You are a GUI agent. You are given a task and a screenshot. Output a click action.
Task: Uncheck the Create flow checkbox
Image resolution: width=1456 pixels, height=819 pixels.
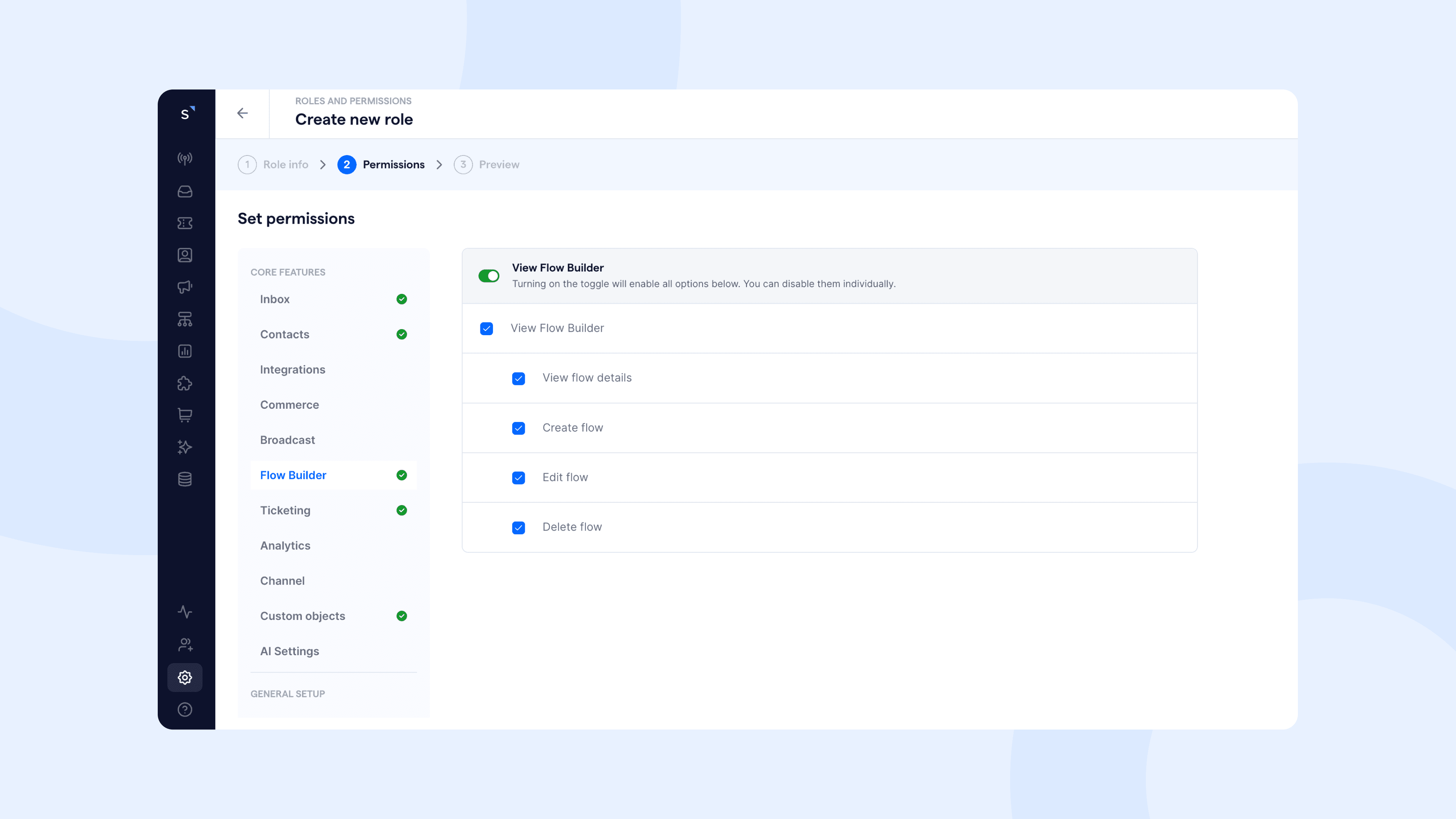(518, 428)
